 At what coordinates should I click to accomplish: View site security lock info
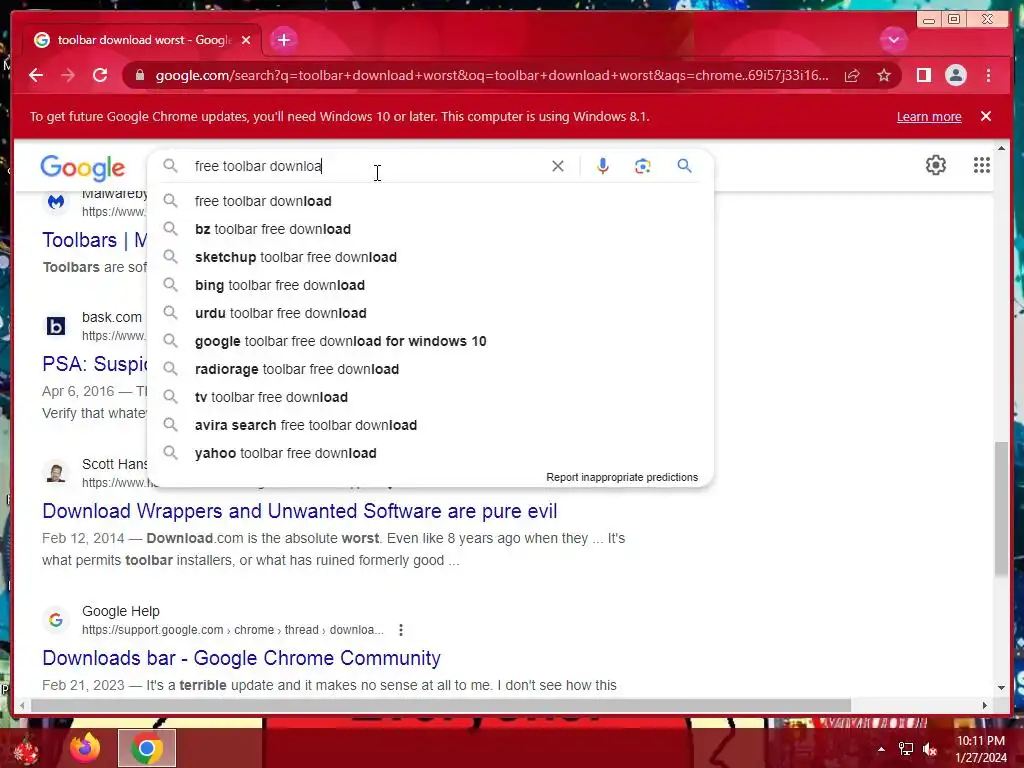tap(140, 75)
